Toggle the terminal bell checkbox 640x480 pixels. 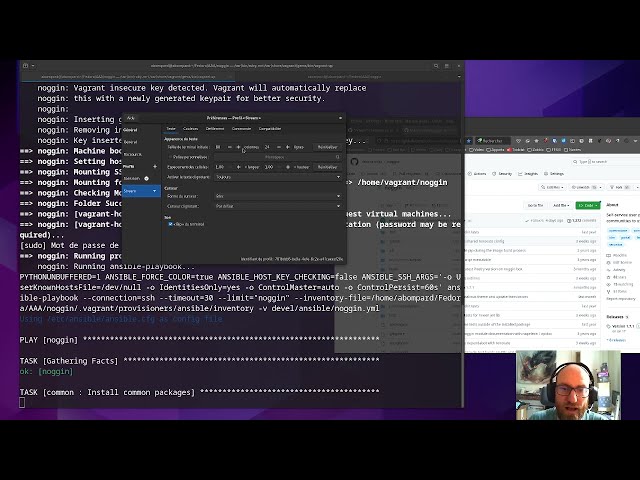170,224
